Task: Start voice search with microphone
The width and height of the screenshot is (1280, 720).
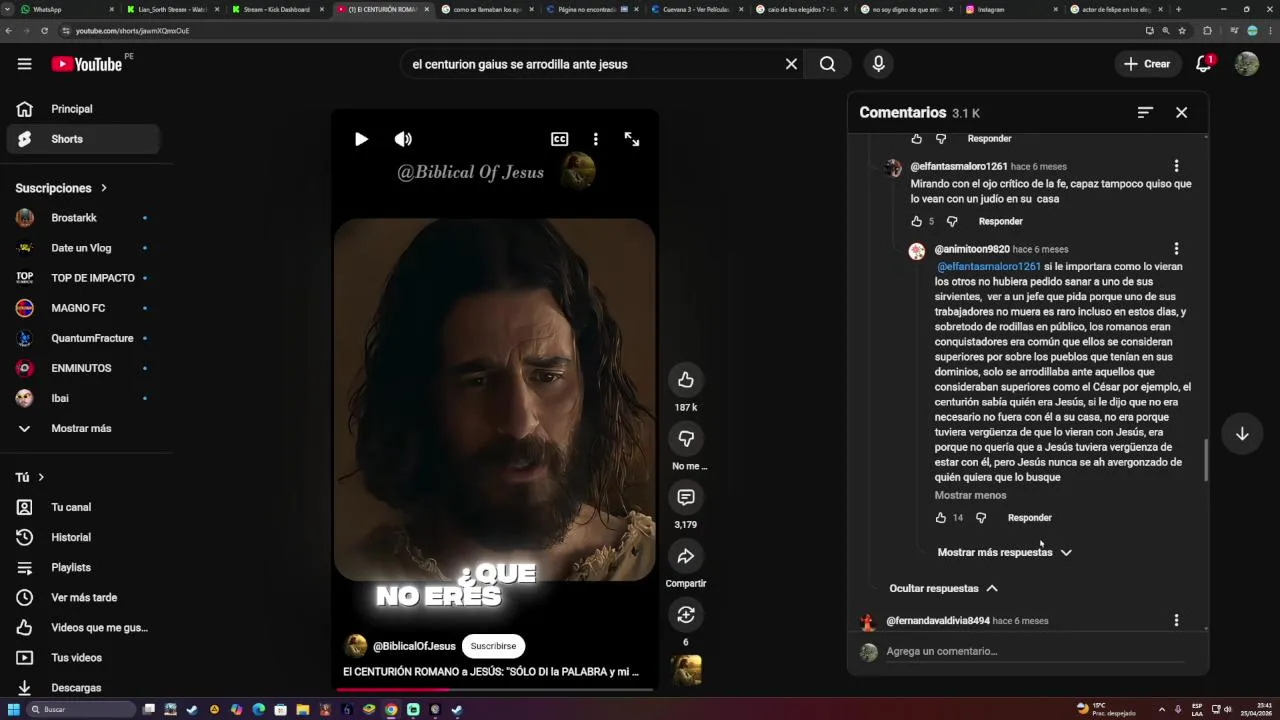Action: 878,64
